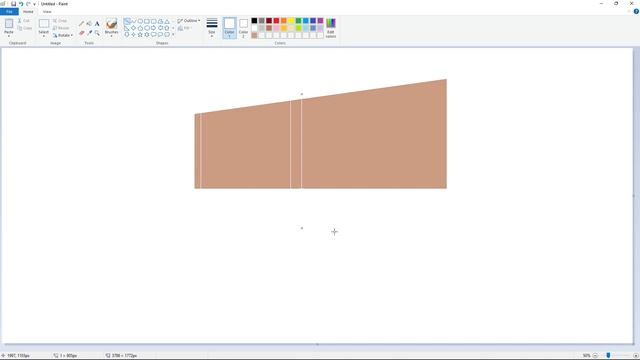This screenshot has width=640, height=360.
Task: Choose the Cloud callout shape
Action: click(x=167, y=35)
